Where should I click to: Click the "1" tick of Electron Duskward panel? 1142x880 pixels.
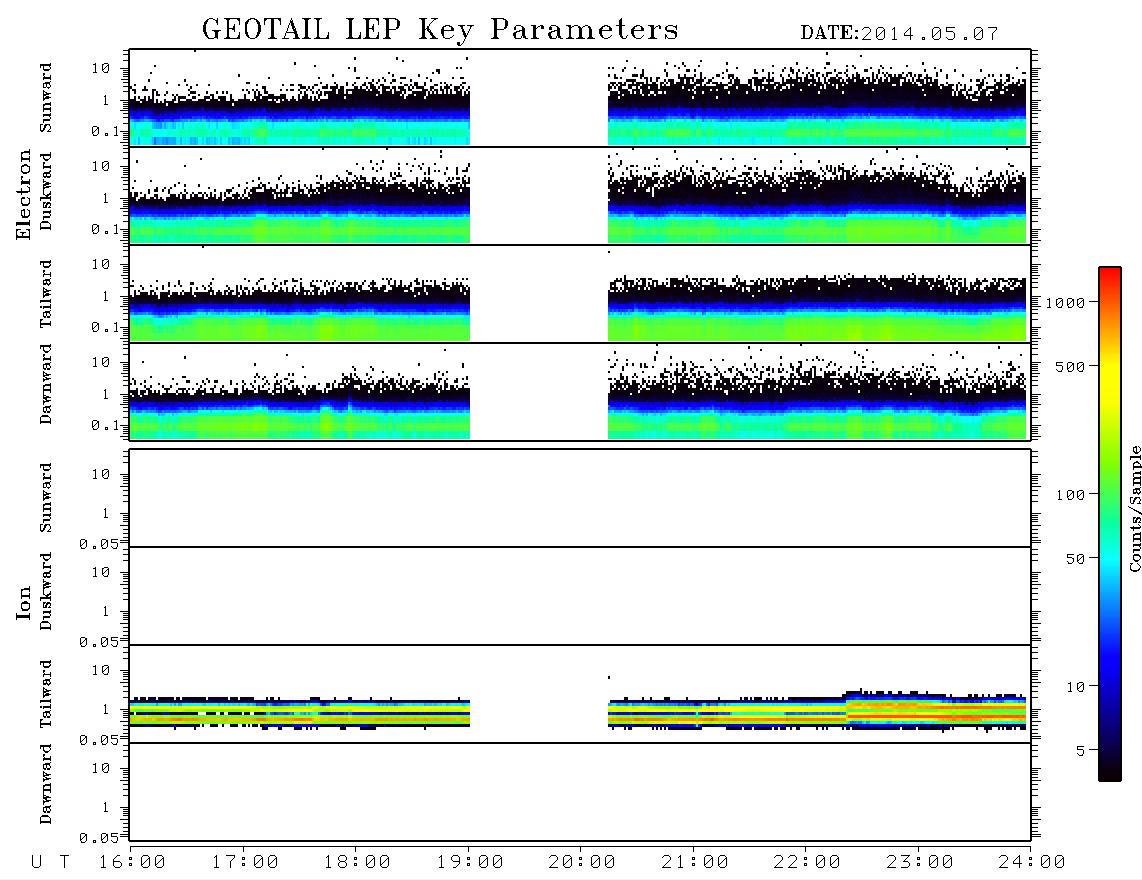pos(106,198)
